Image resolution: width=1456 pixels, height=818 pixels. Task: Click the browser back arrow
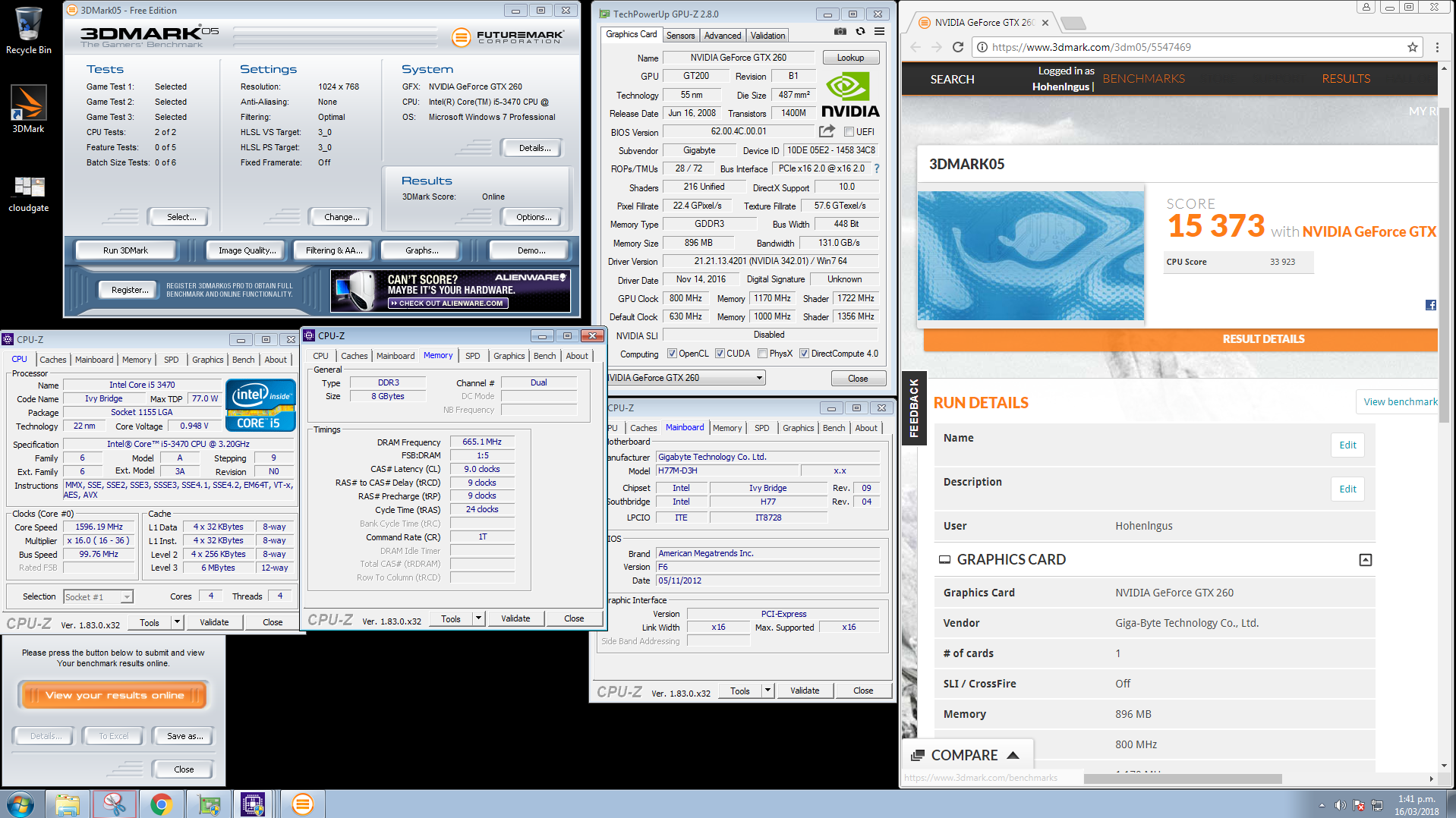point(916,47)
